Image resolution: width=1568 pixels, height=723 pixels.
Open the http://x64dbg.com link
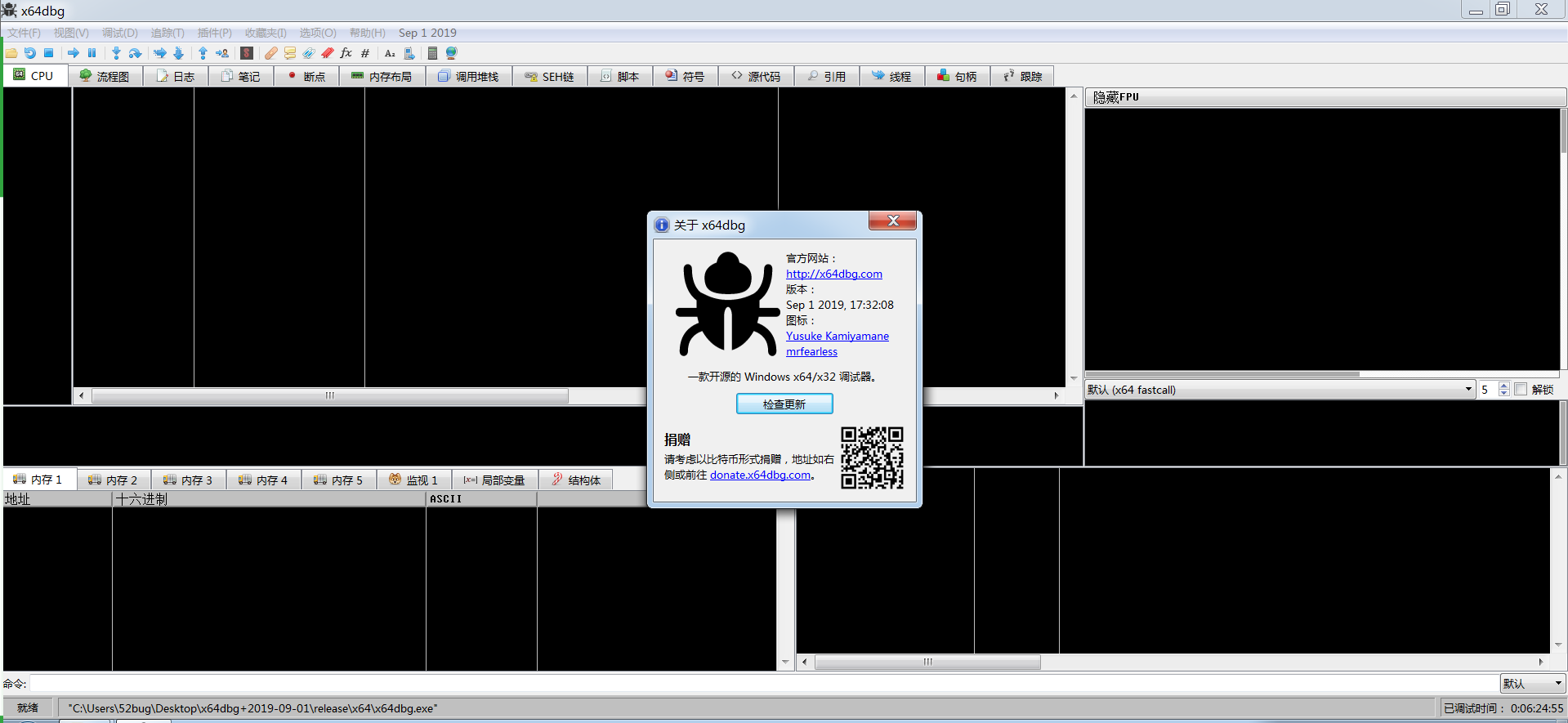click(x=834, y=274)
